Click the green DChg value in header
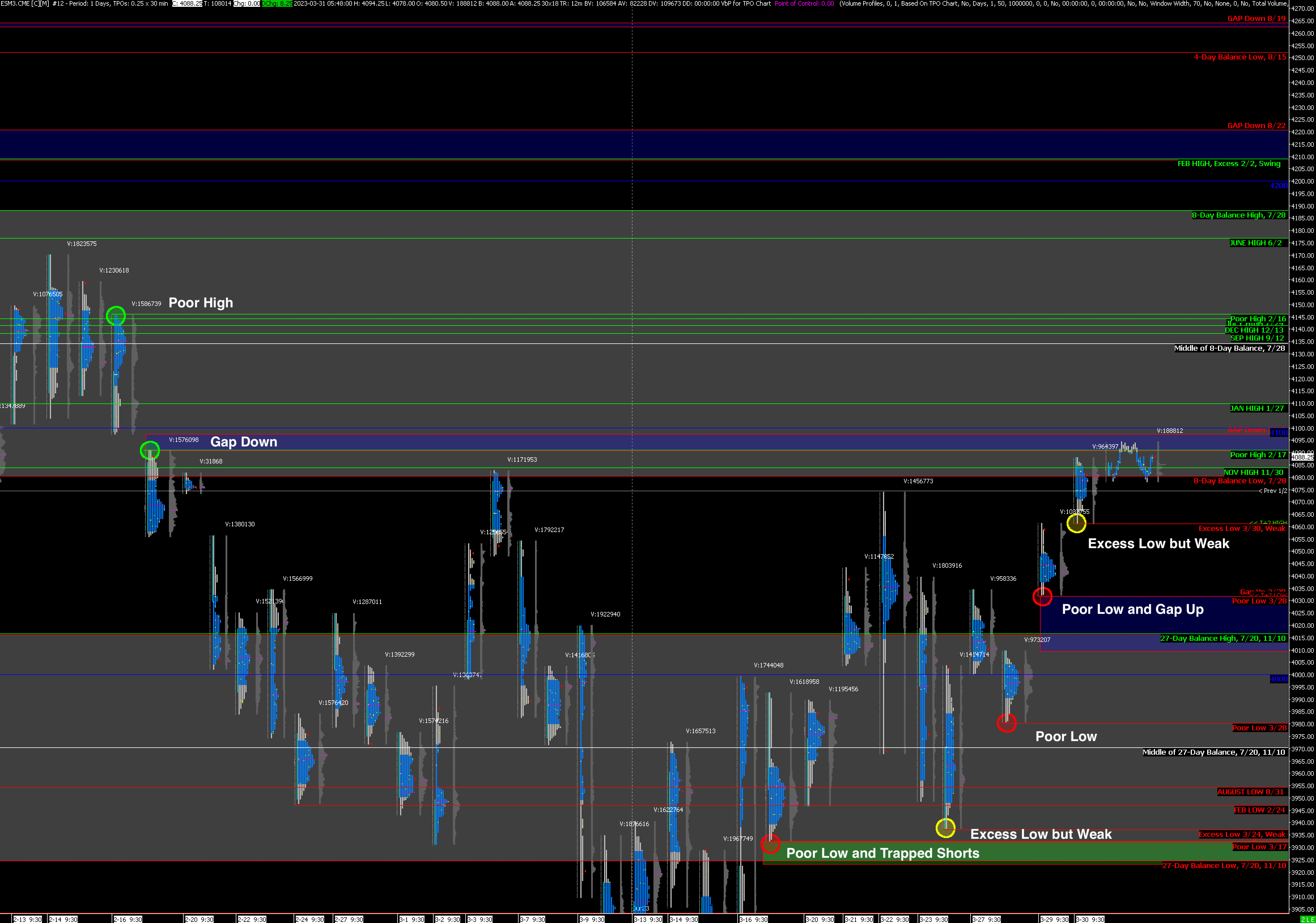Image resolution: width=1316 pixels, height=923 pixels. coord(277,3)
